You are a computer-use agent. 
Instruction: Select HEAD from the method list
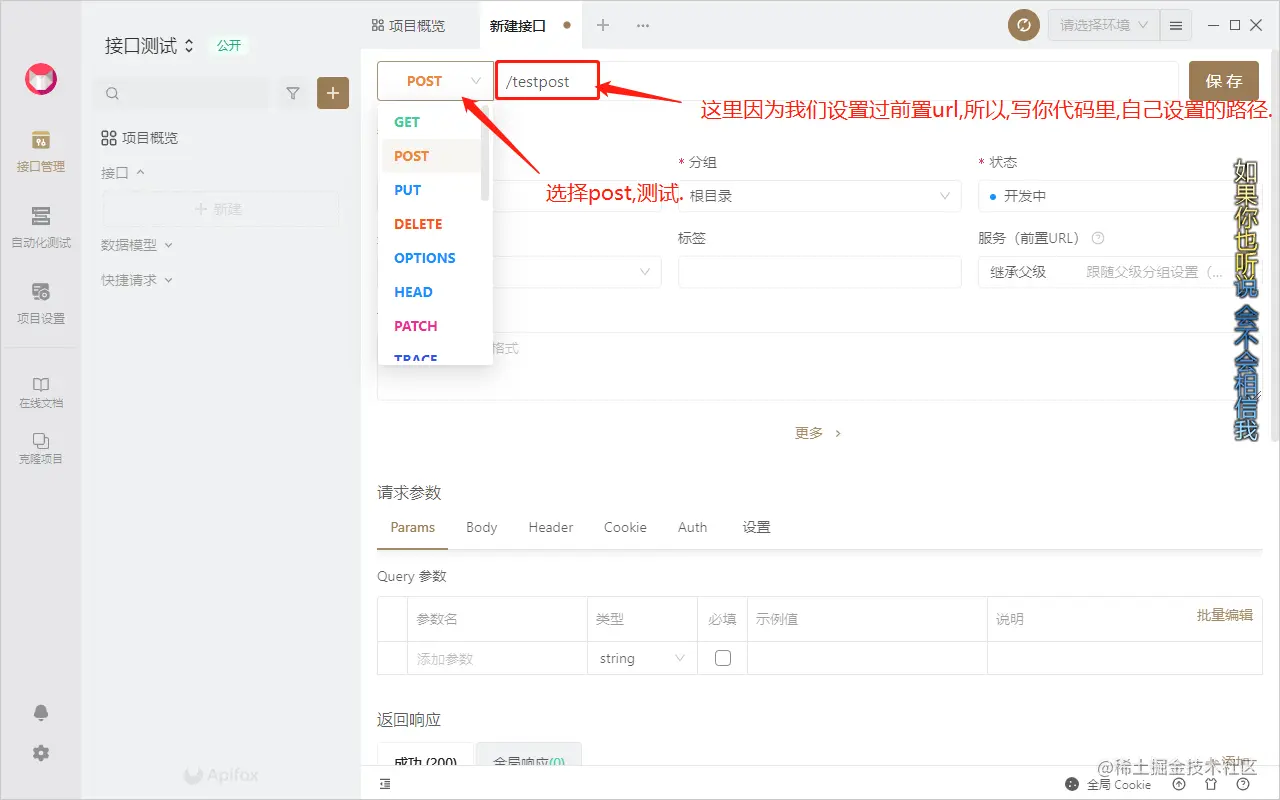click(x=431, y=292)
